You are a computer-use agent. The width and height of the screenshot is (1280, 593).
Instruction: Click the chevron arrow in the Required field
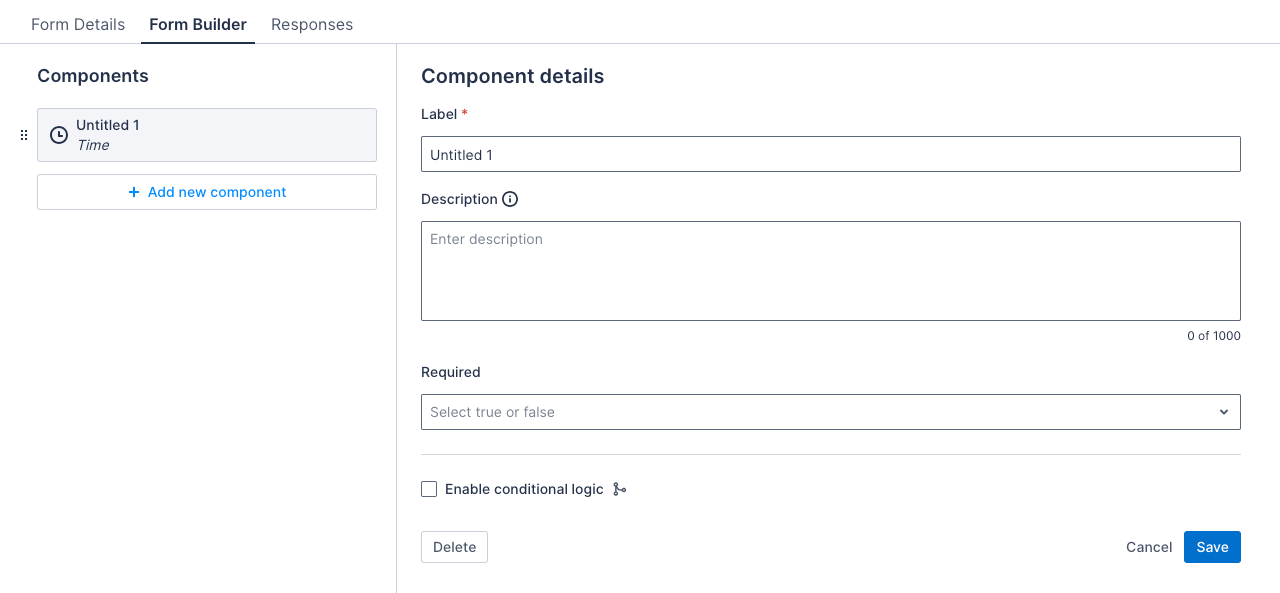tap(1224, 412)
